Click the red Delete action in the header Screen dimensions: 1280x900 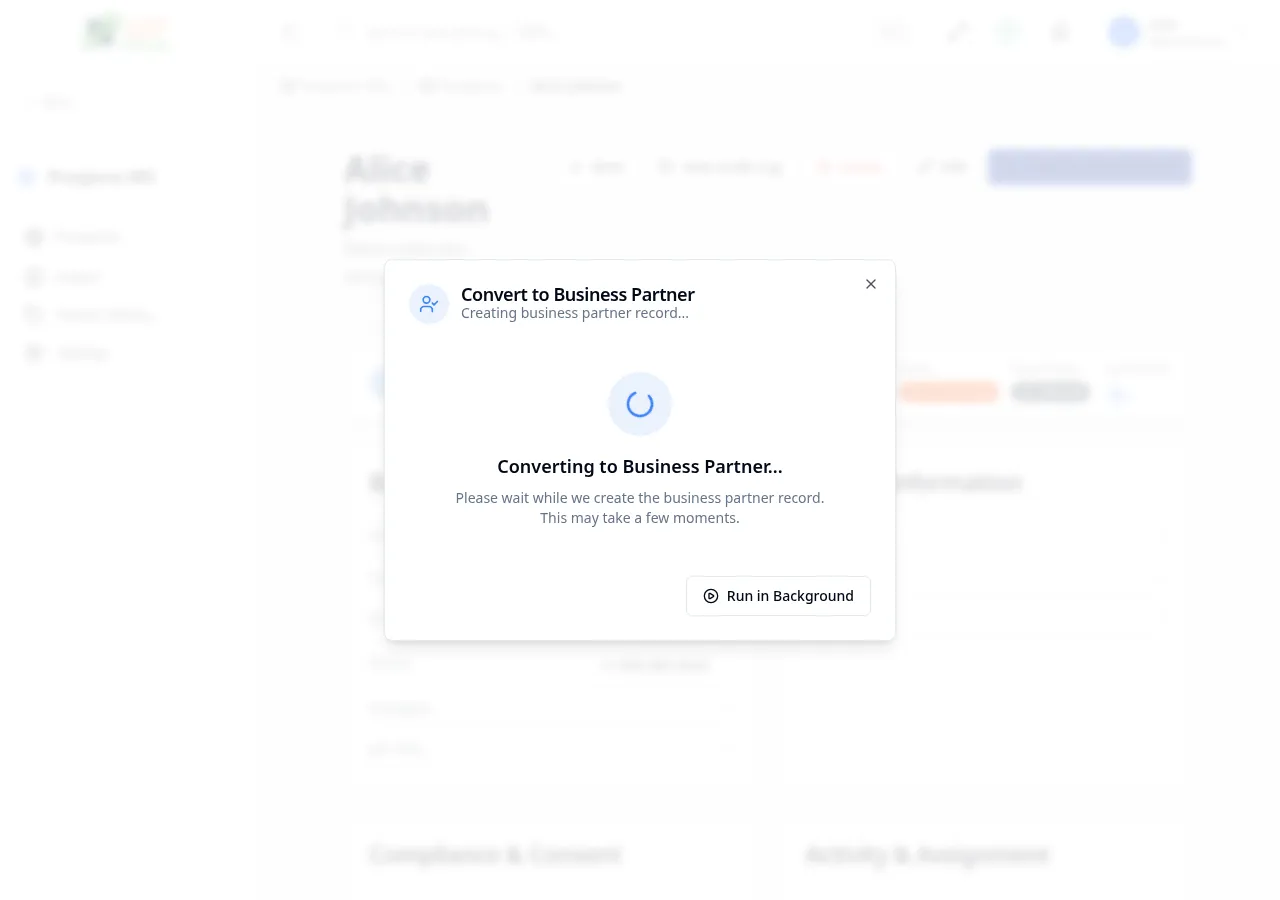(849, 167)
